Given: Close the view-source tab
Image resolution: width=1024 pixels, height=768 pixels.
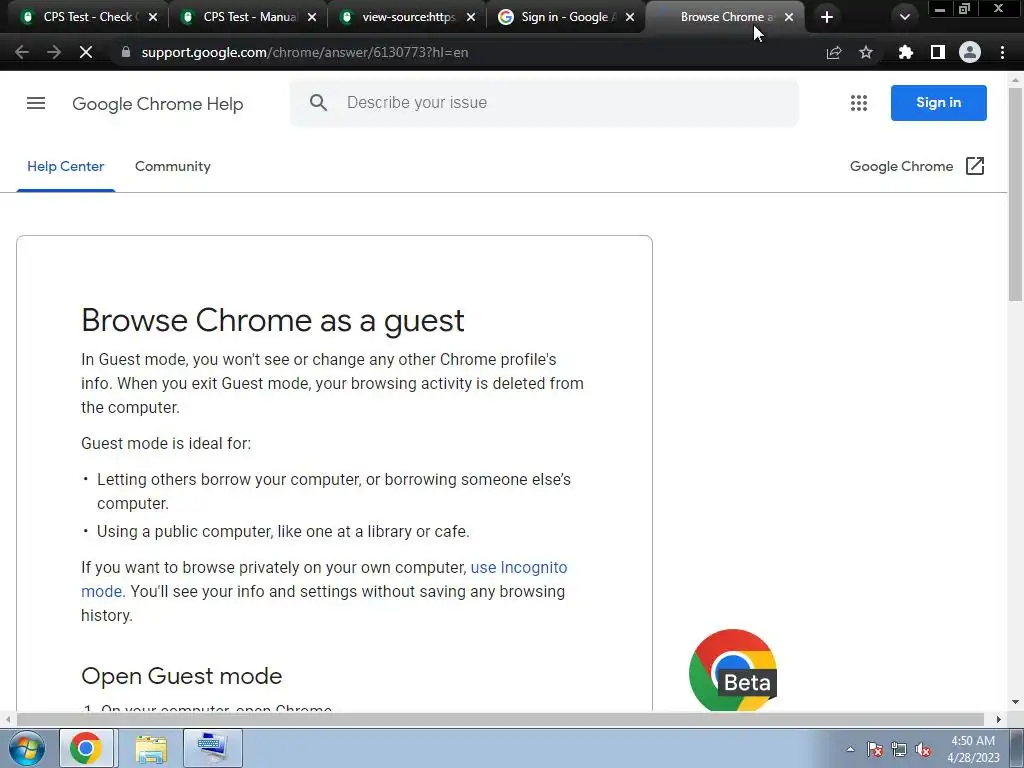Looking at the screenshot, I should coord(471,17).
